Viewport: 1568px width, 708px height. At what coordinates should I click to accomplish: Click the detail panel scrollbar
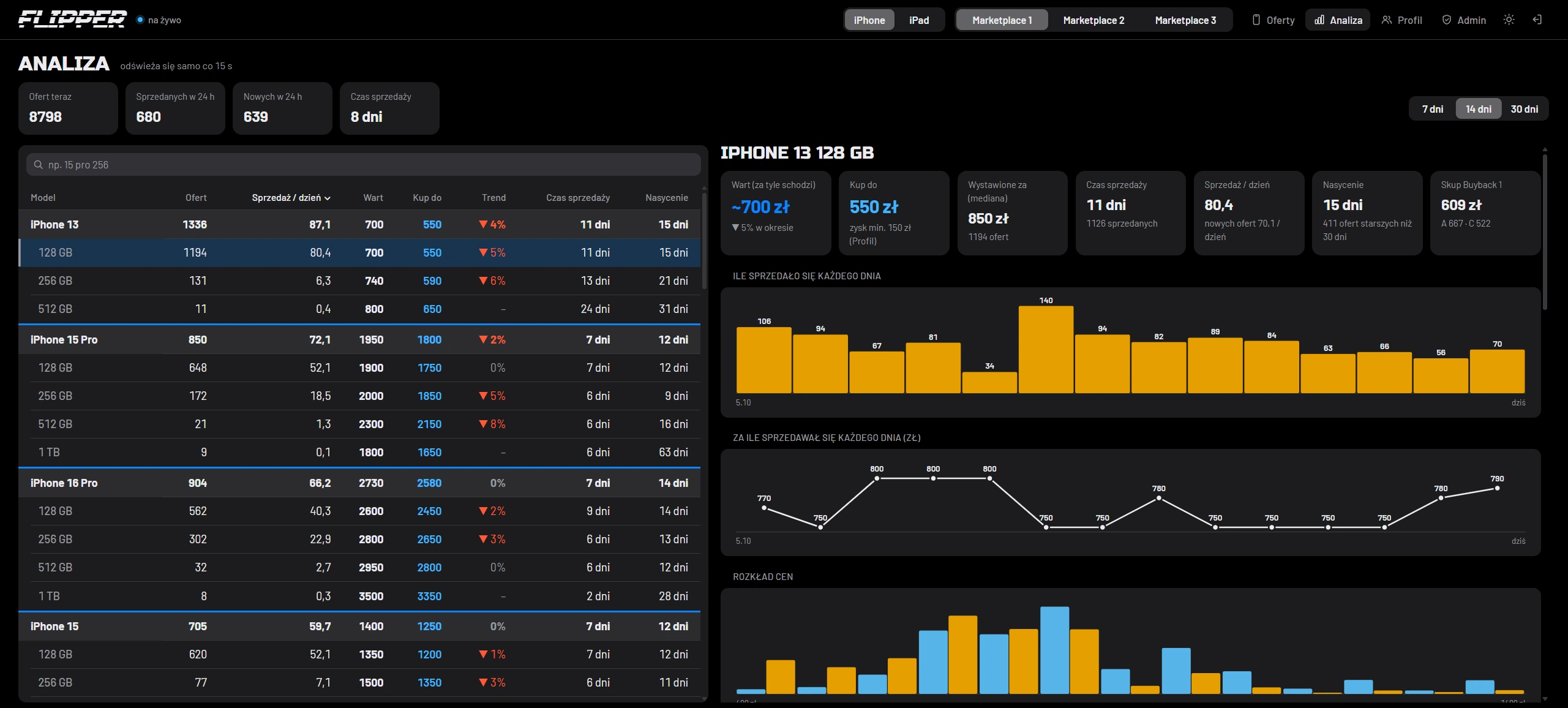click(1544, 232)
